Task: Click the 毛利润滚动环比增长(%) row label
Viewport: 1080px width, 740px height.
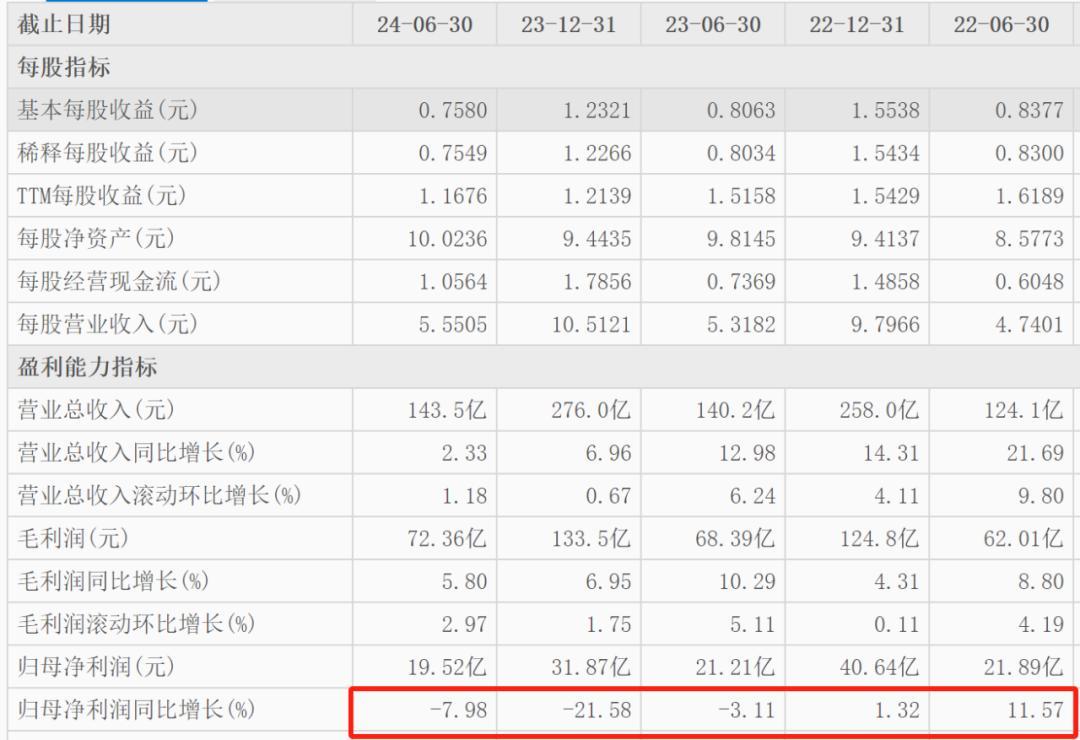Action: [136, 623]
